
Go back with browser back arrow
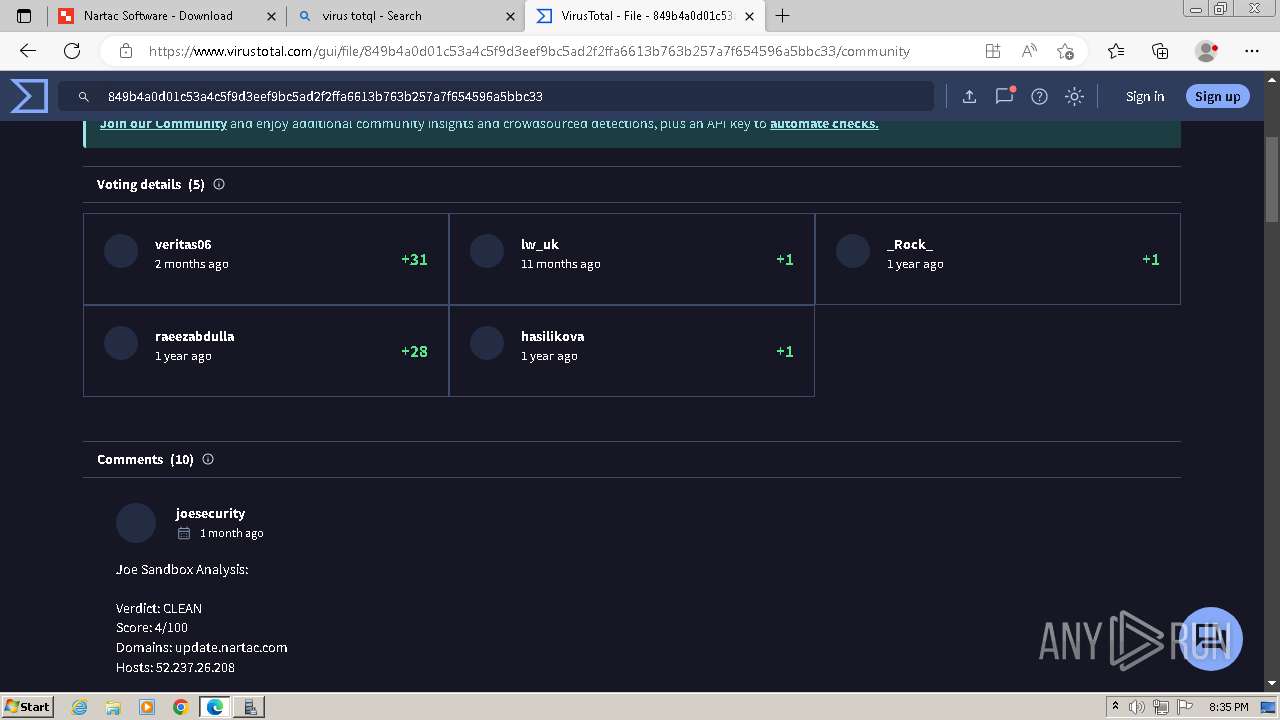tap(28, 51)
